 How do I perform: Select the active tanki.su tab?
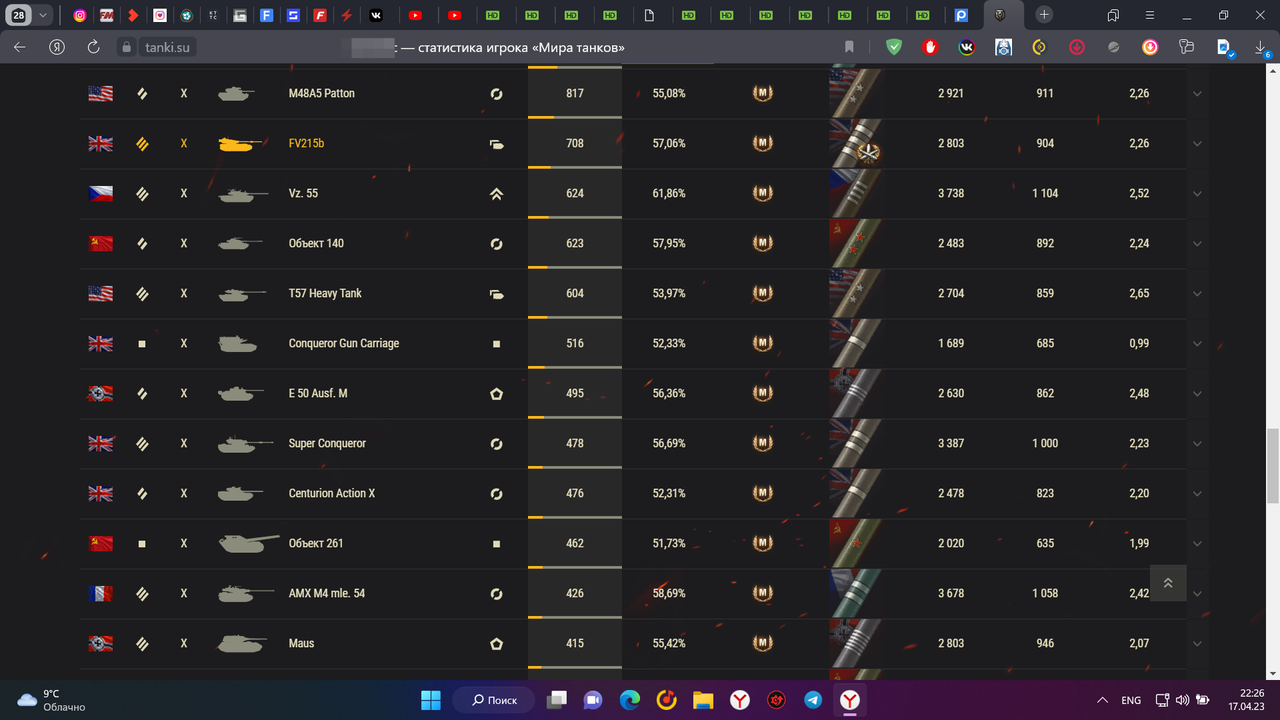[x=1003, y=15]
